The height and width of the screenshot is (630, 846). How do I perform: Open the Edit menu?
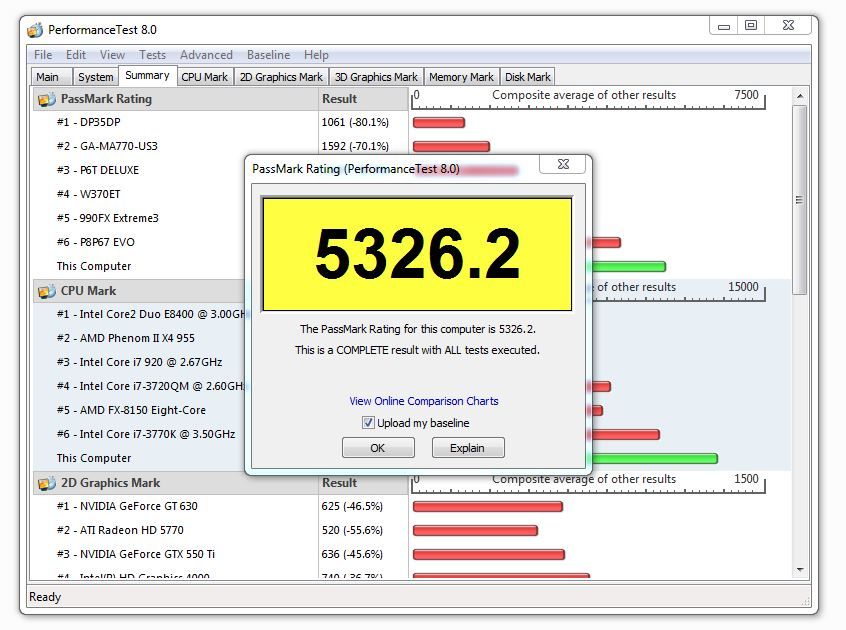coord(76,55)
